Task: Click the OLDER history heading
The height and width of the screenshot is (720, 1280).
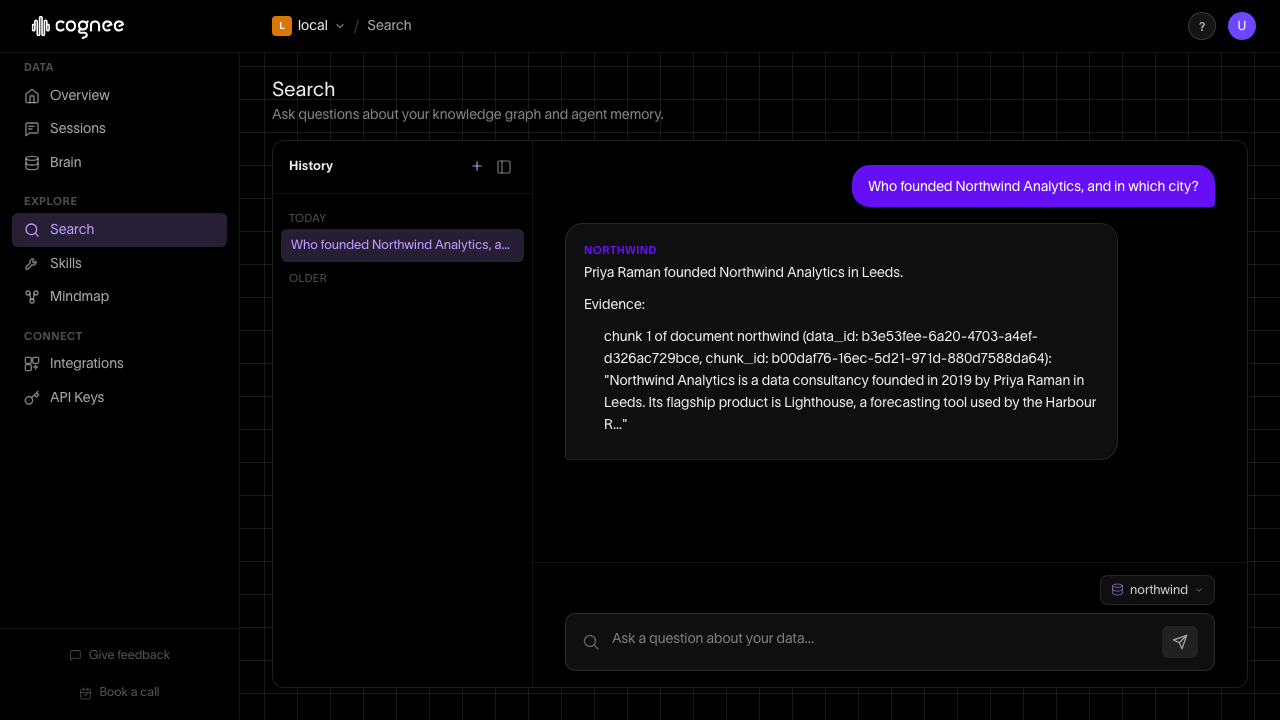Action: 308,278
